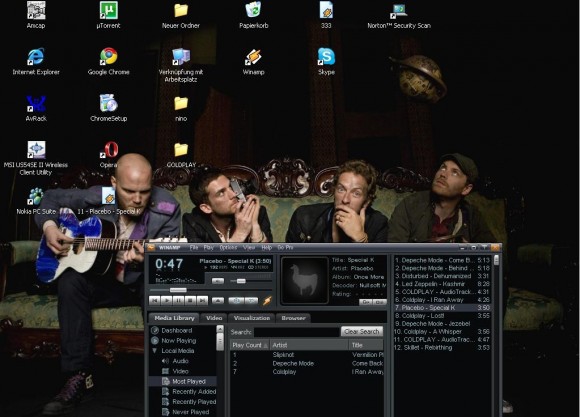The height and width of the screenshot is (417, 580).
Task: Open the nino folder
Action: point(181,108)
